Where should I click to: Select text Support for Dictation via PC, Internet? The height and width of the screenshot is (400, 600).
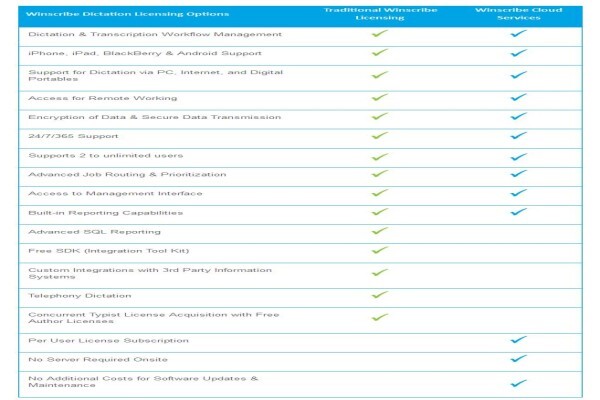point(156,75)
